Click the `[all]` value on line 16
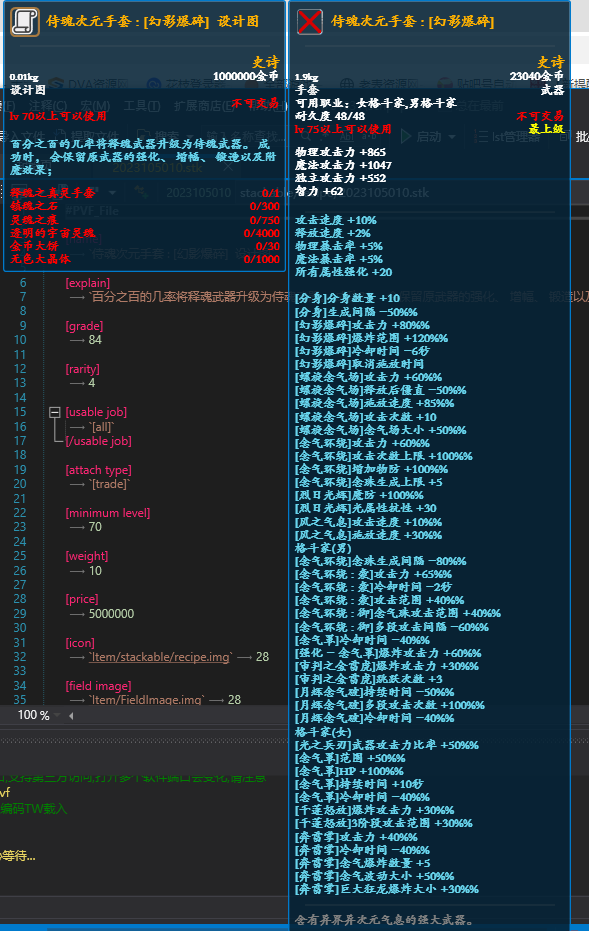 click(102, 426)
